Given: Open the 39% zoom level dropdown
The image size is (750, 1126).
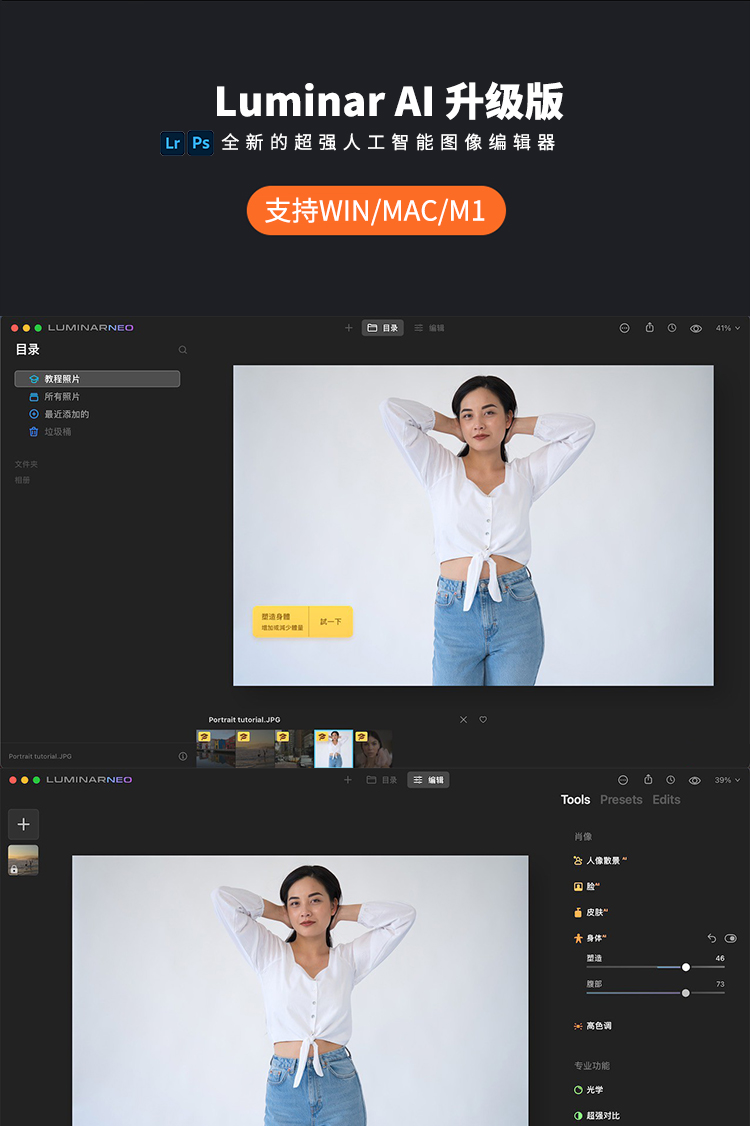Looking at the screenshot, I should 727,780.
